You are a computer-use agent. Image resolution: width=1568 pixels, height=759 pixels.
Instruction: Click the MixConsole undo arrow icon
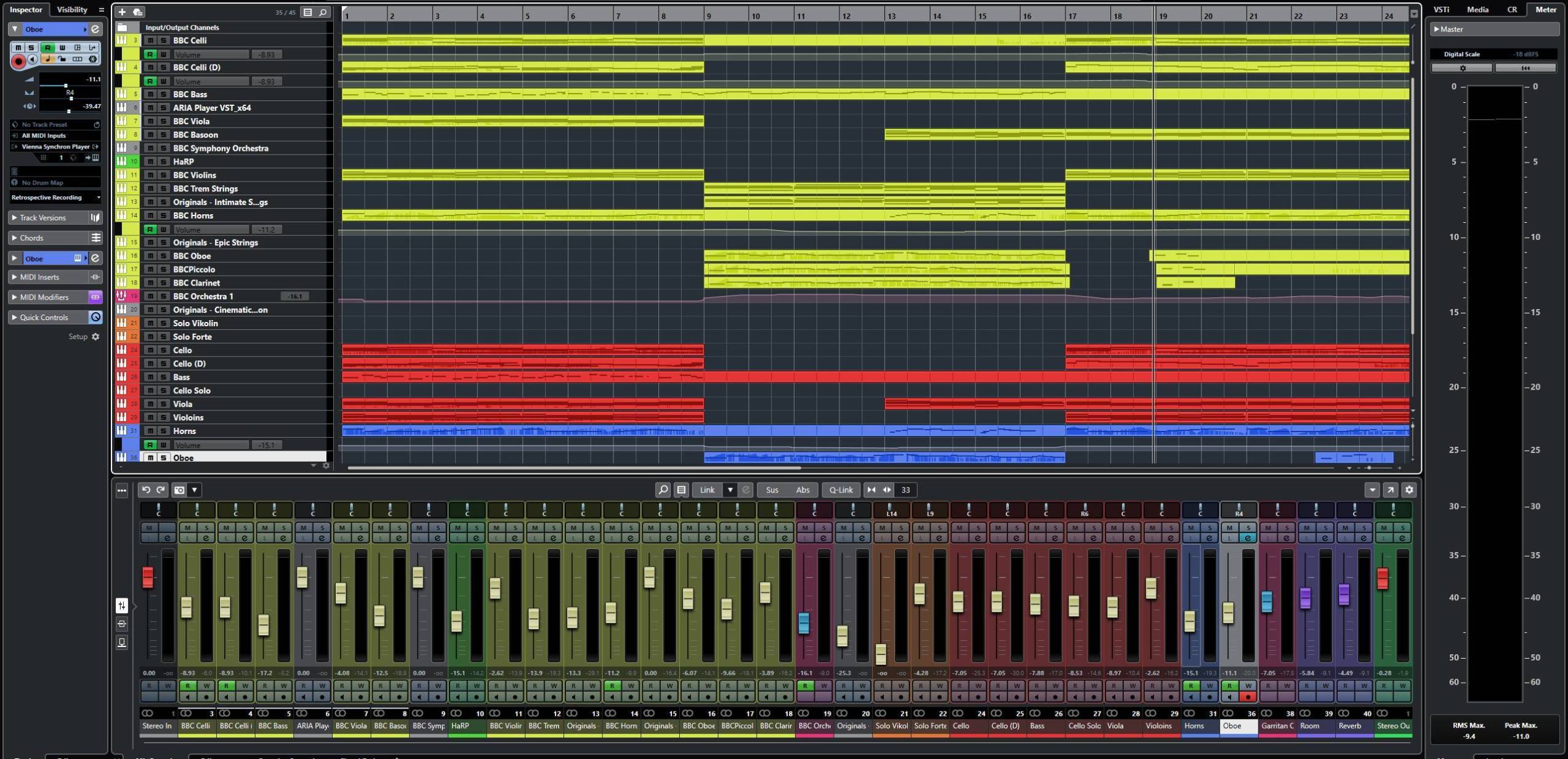[x=146, y=490]
